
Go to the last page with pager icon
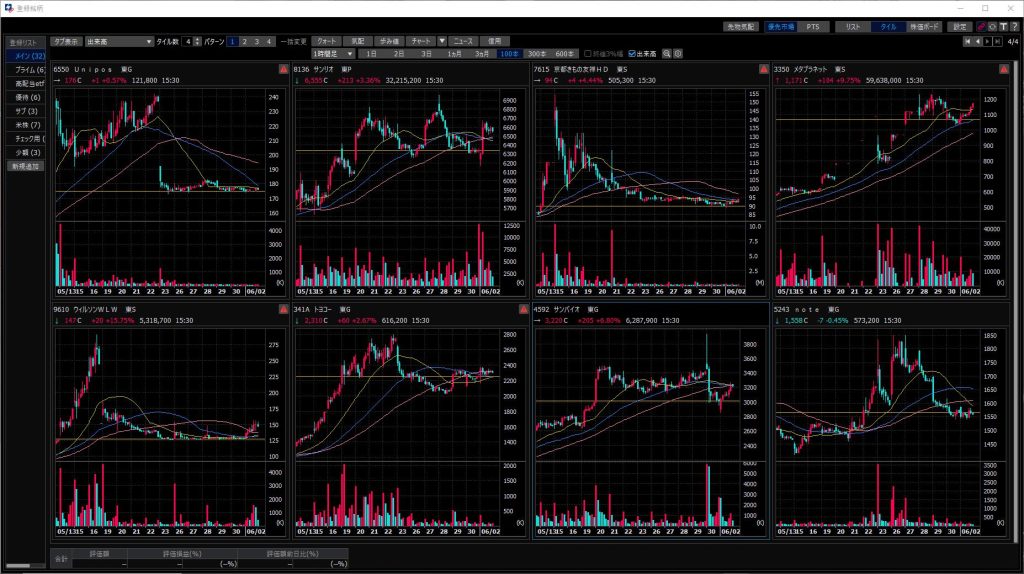click(997, 41)
